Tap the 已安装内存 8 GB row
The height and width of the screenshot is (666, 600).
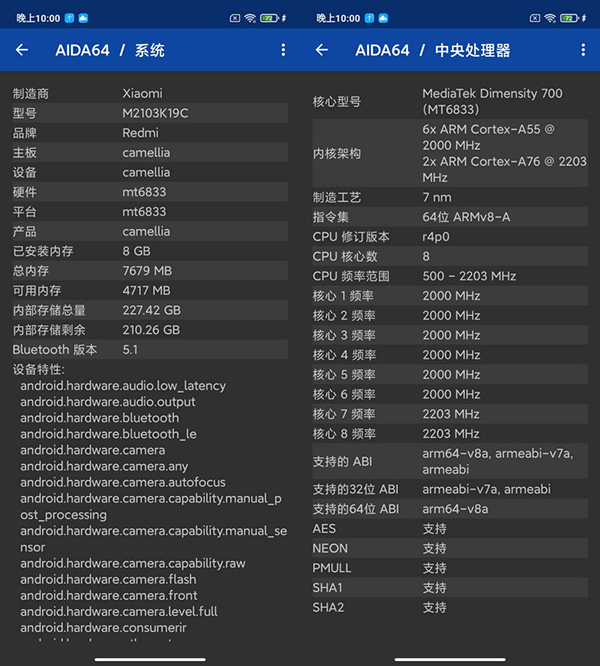[150, 251]
